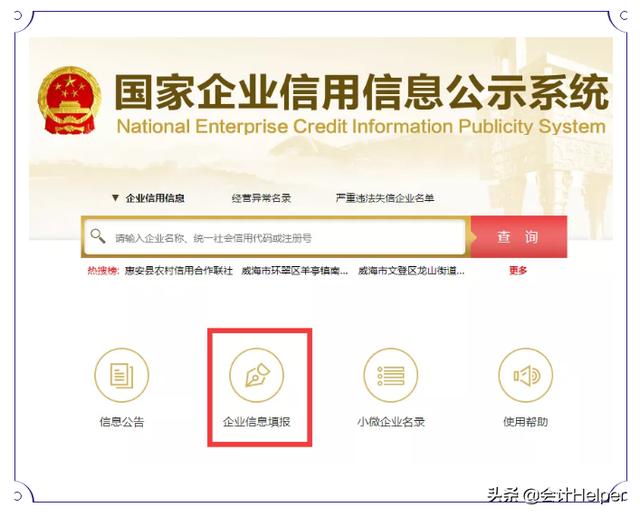The image size is (640, 517).
Task: Open the 小微企业名录 list icon
Action: pyautogui.click(x=391, y=375)
